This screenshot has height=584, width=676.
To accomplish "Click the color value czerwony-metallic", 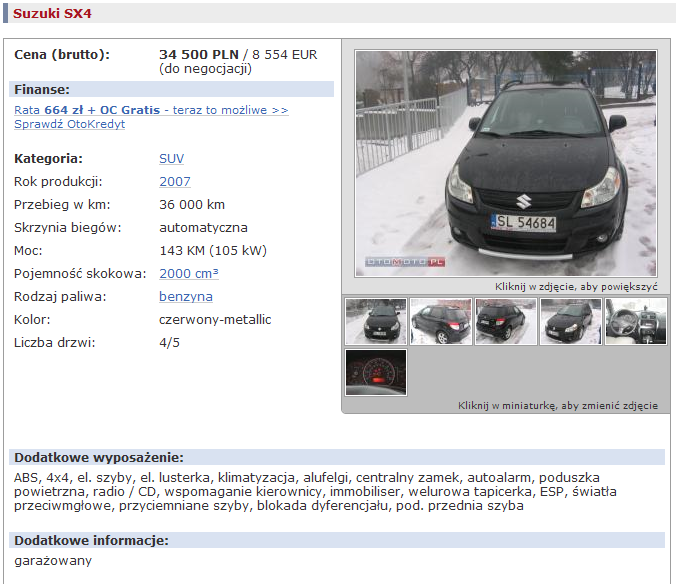I will pos(215,319).
